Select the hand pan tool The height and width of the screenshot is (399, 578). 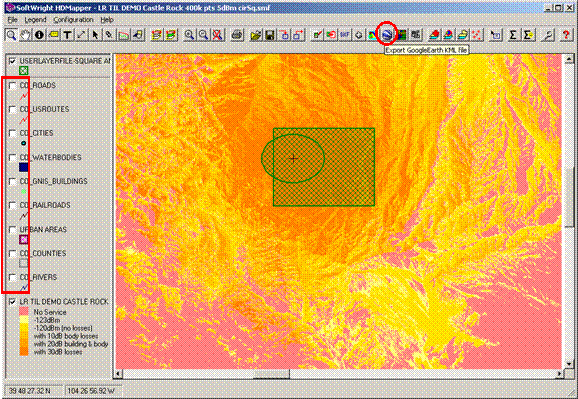coord(25,35)
